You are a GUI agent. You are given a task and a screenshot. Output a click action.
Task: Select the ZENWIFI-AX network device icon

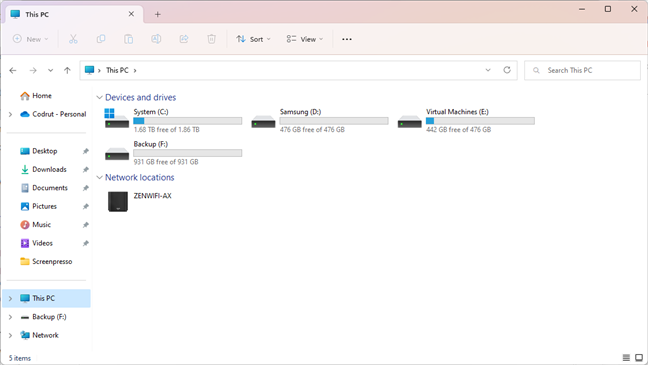[x=118, y=201]
